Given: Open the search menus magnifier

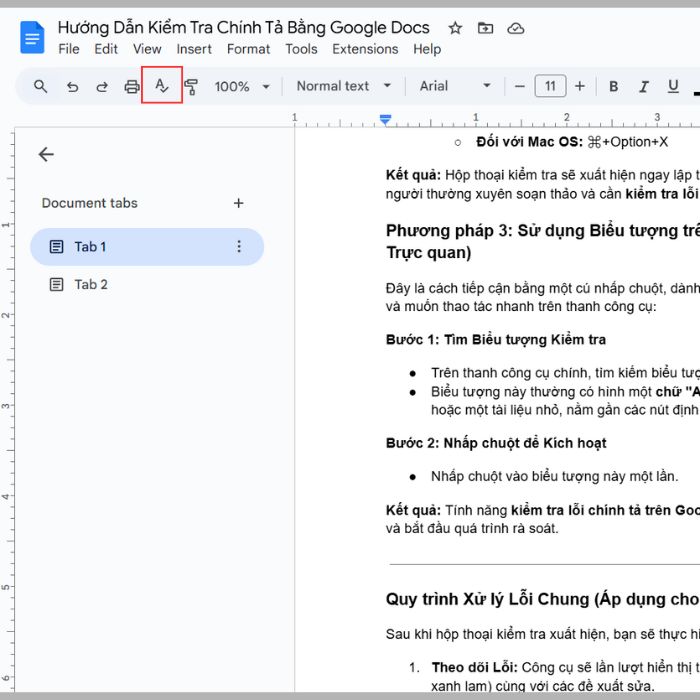Looking at the screenshot, I should tap(41, 86).
